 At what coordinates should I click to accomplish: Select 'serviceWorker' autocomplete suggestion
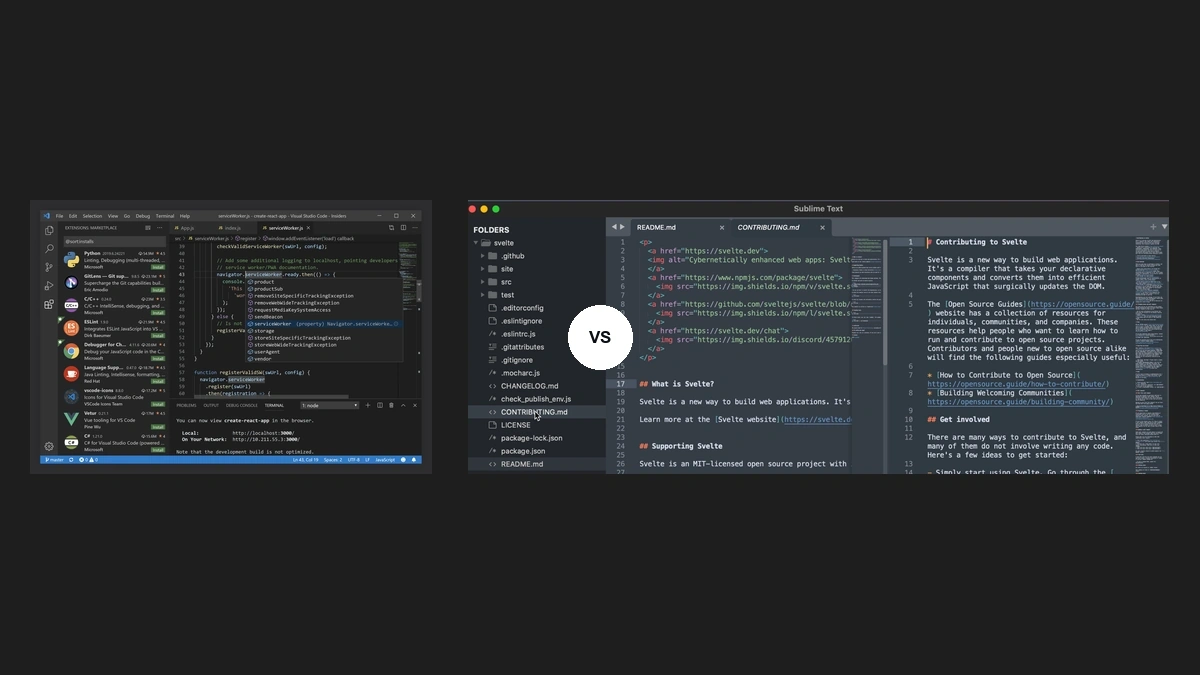pos(324,324)
